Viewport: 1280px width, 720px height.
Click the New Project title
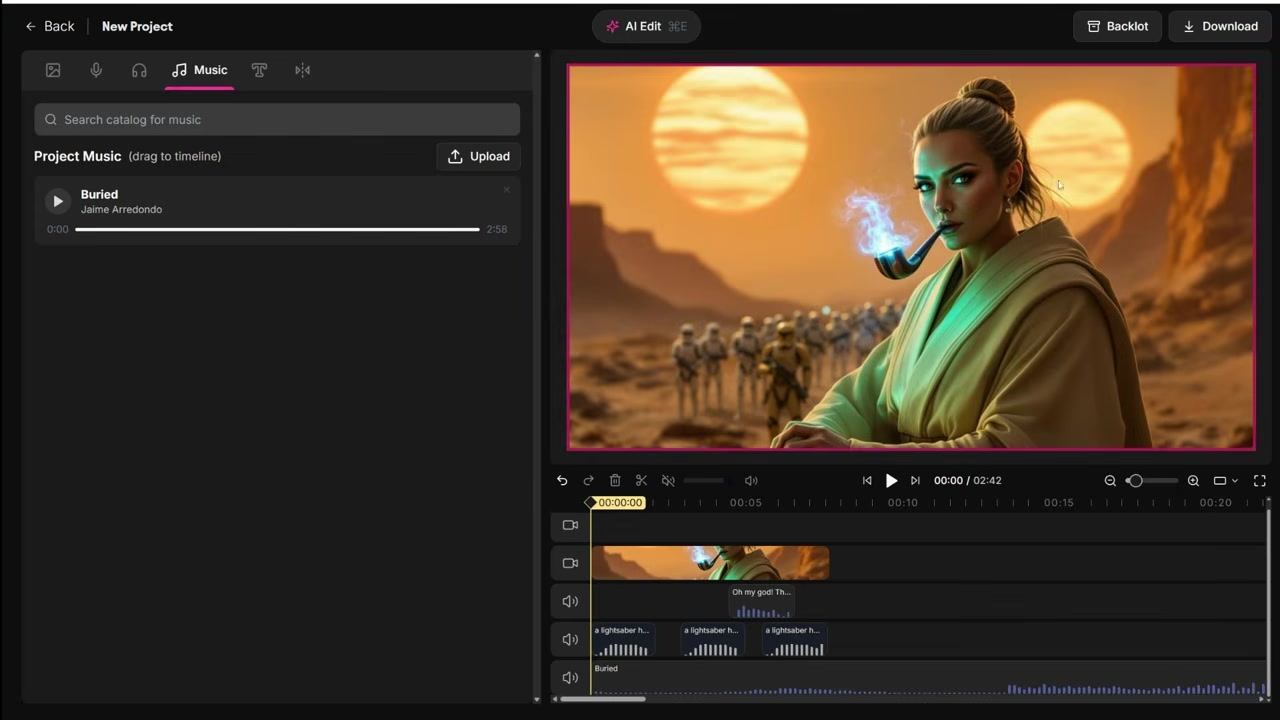click(137, 26)
